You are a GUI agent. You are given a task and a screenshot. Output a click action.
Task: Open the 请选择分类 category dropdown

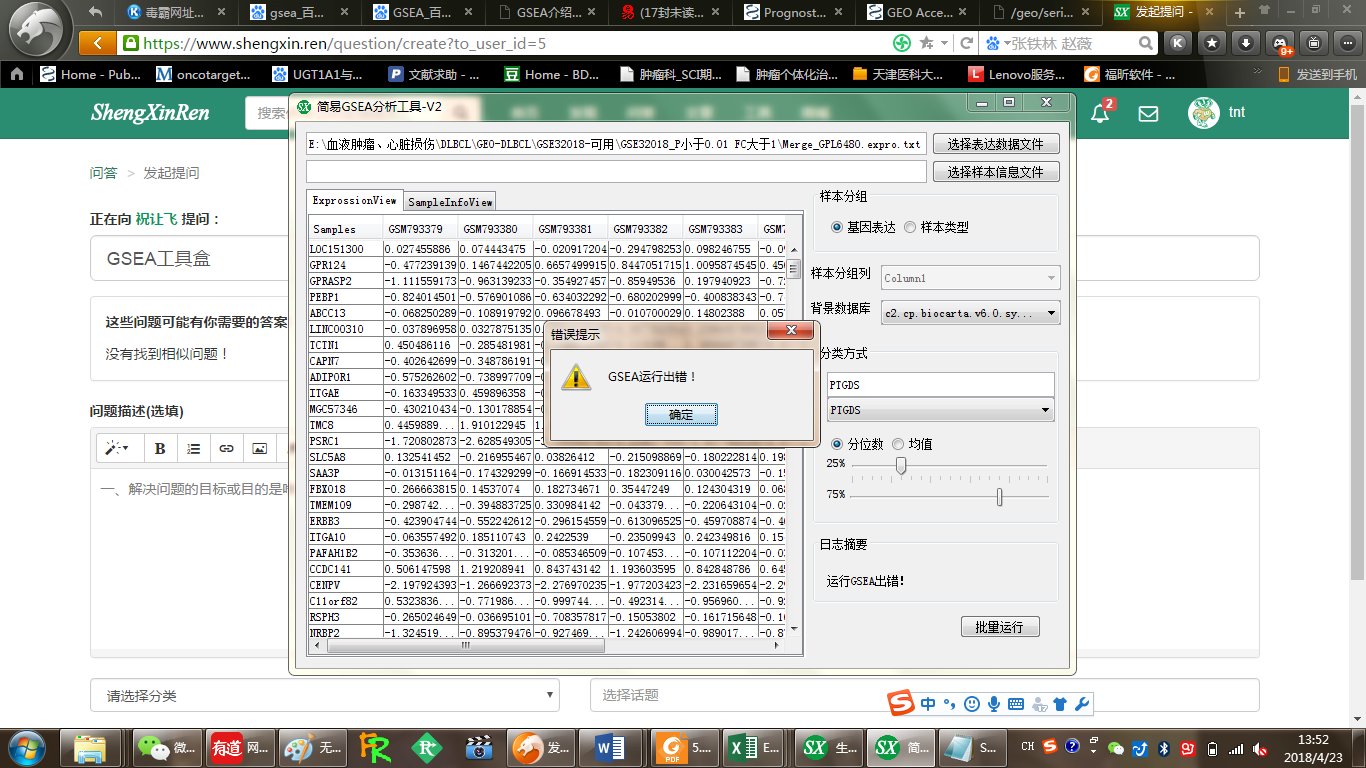click(x=325, y=695)
